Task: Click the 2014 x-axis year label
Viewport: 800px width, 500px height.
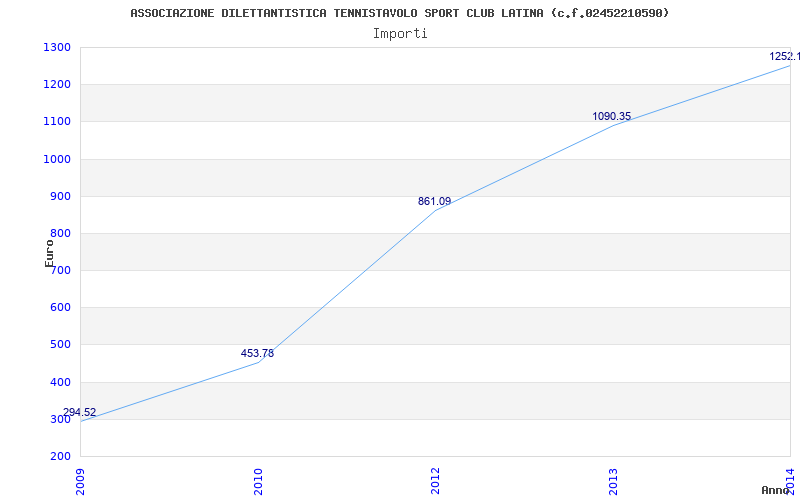Action: 790,481
